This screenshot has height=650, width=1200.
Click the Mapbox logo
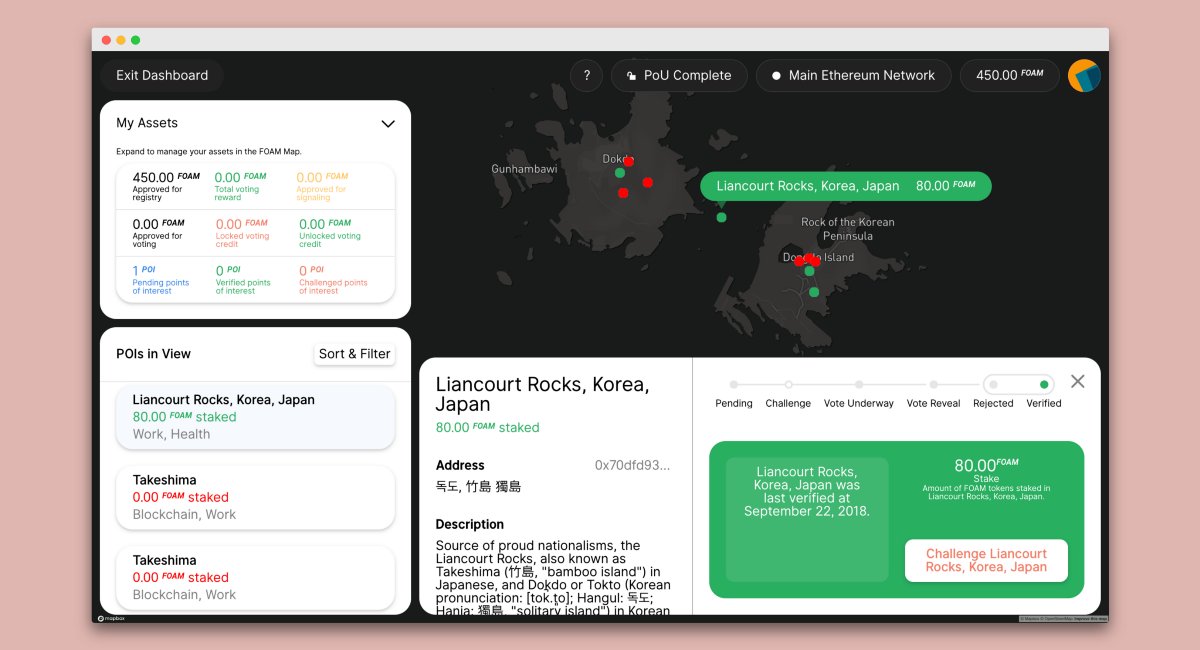tap(111, 618)
